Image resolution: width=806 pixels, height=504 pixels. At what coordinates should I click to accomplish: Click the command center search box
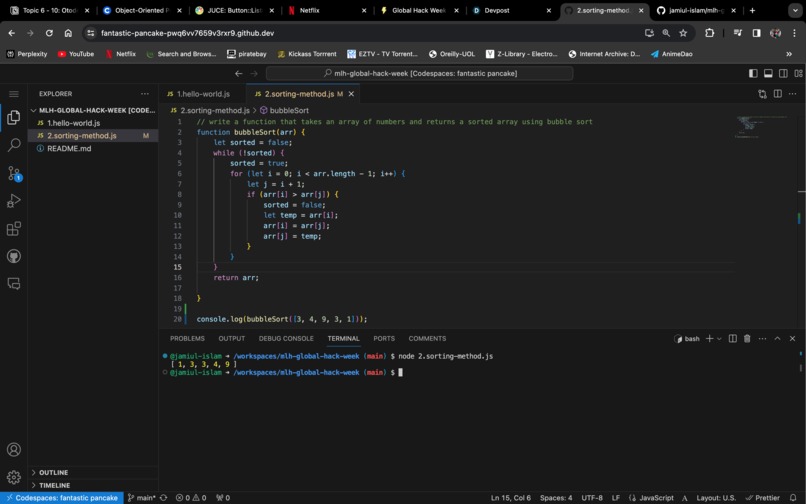pyautogui.click(x=419, y=74)
